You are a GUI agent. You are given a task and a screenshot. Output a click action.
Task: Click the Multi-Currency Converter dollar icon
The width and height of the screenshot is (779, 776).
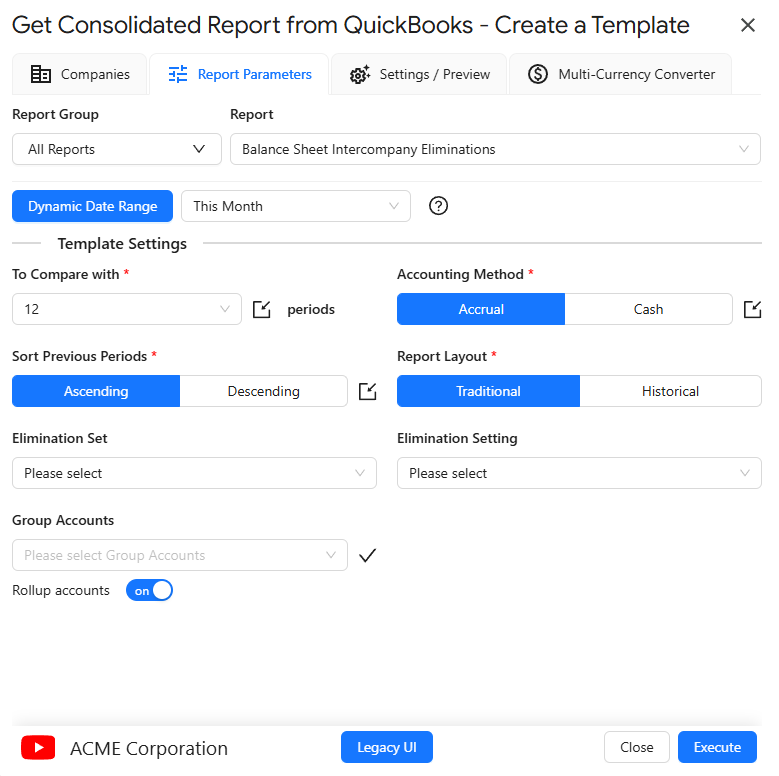(538, 74)
